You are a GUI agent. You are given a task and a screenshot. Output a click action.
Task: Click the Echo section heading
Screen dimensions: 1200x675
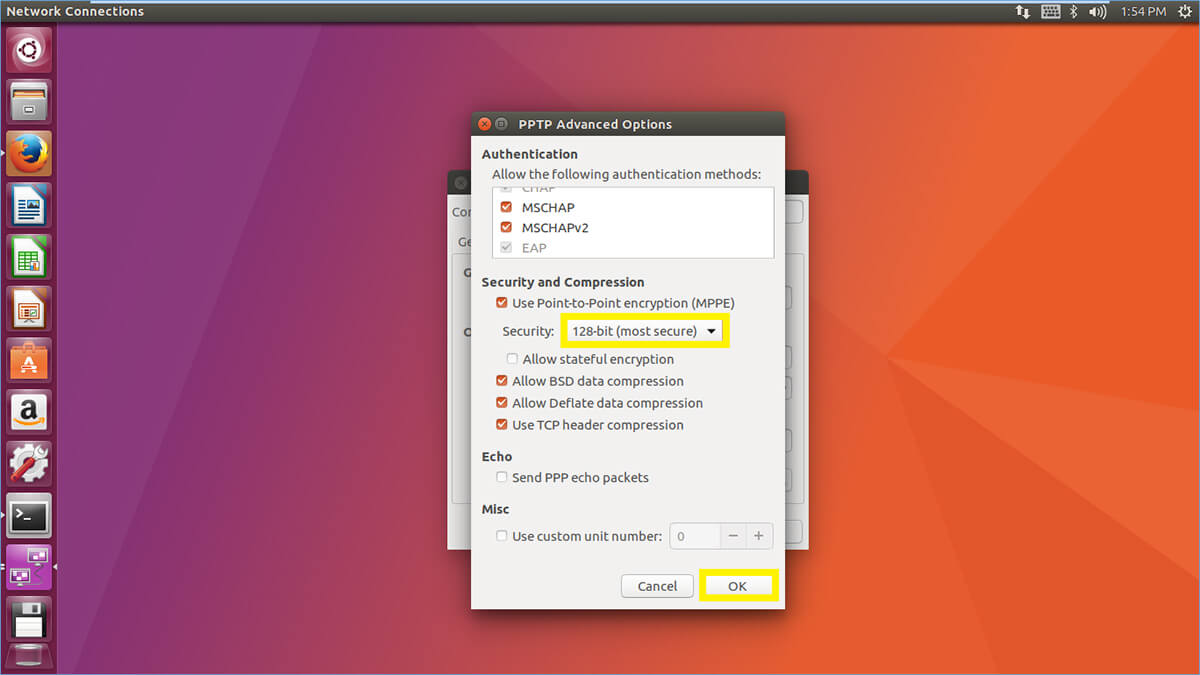[497, 456]
